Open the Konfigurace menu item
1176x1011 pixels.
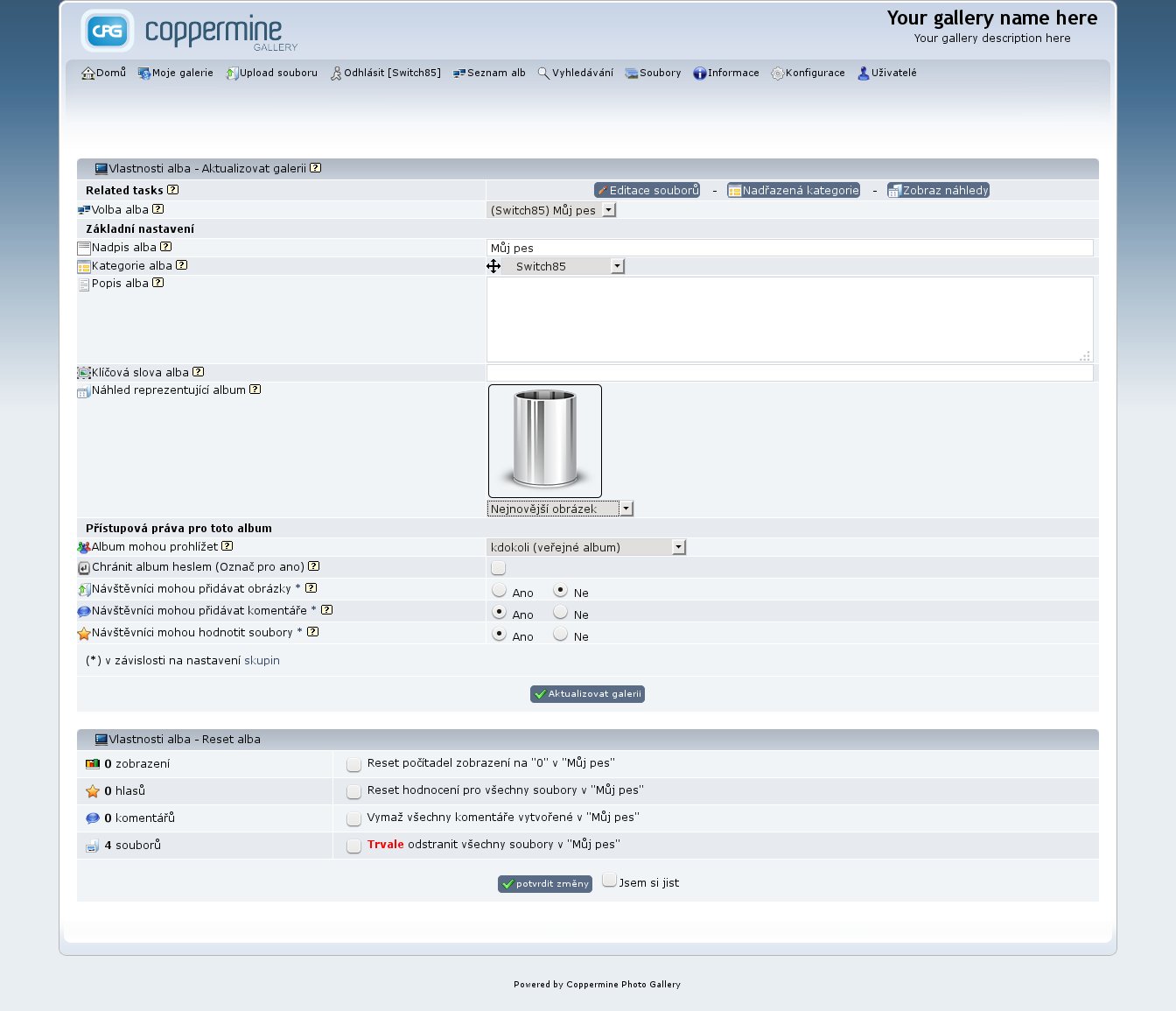[x=808, y=74]
